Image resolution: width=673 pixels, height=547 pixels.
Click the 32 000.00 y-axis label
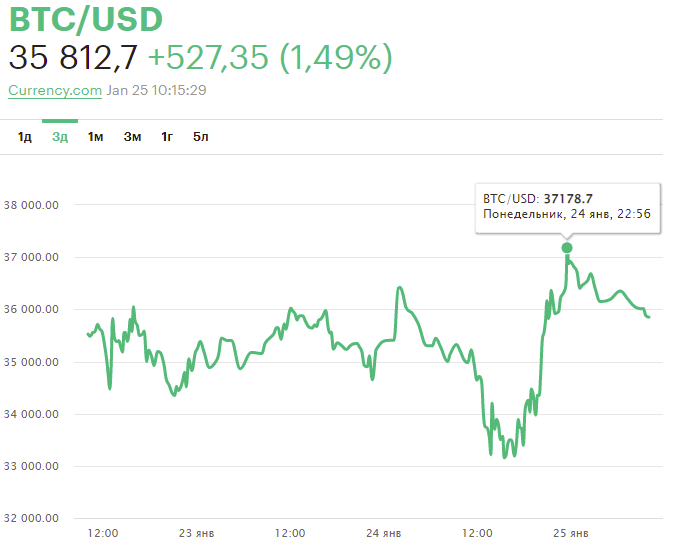click(32, 518)
